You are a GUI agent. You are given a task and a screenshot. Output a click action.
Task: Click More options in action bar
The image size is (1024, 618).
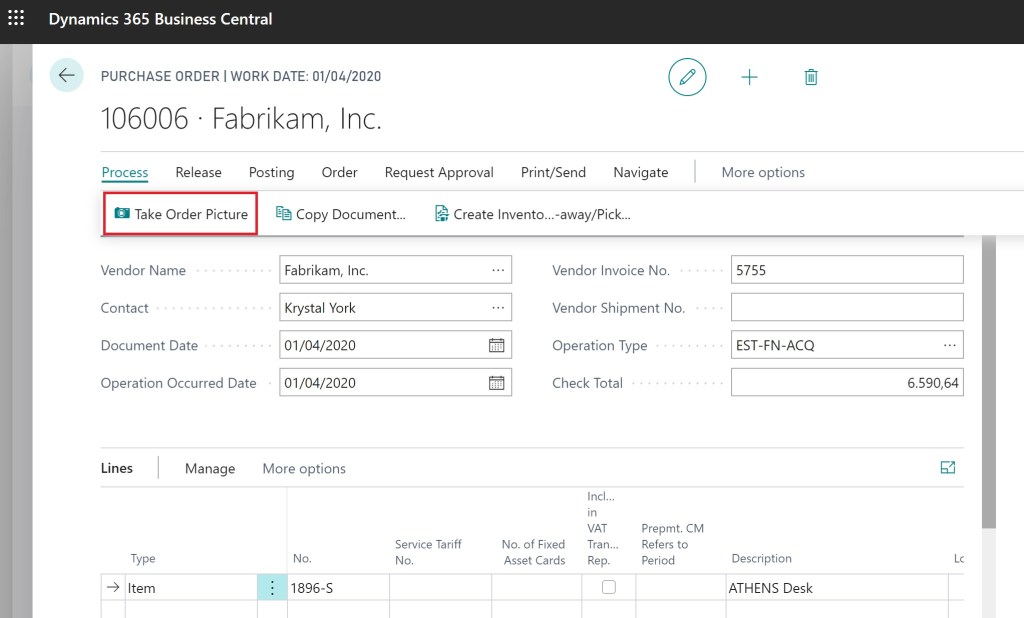click(x=763, y=172)
